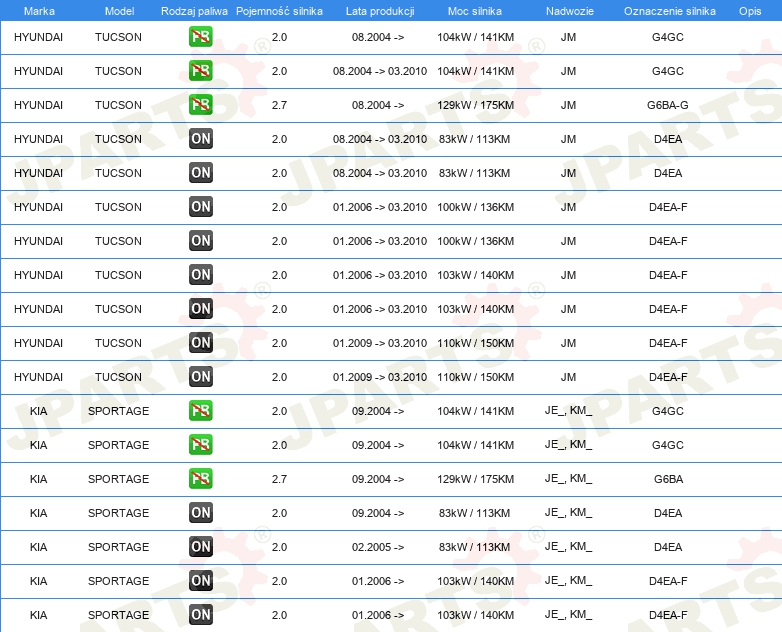Click the Model column header

coord(119,11)
